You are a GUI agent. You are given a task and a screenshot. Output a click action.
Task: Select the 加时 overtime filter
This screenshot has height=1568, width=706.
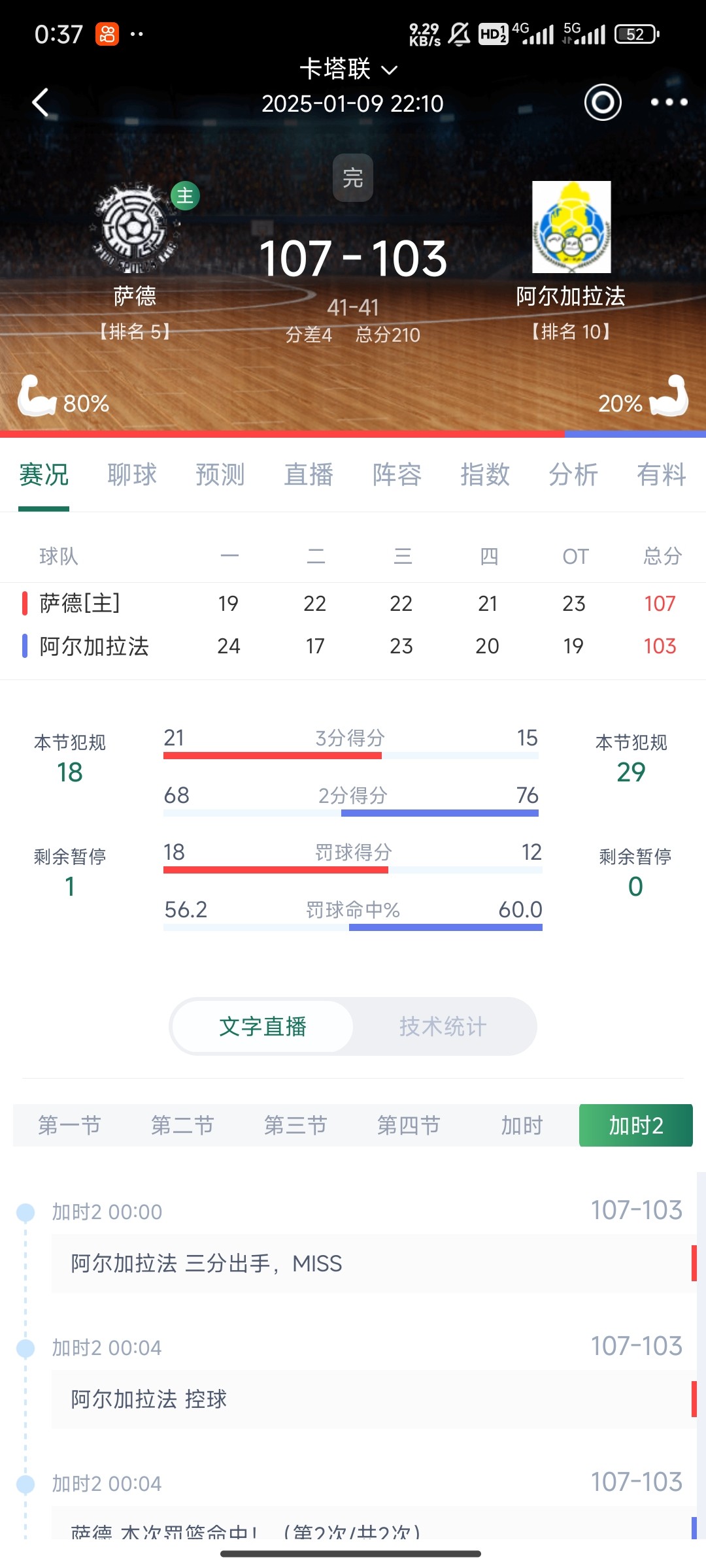coord(522,1126)
